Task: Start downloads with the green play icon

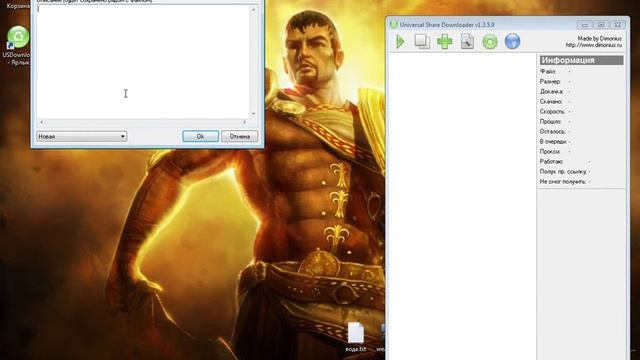Action: click(x=400, y=41)
